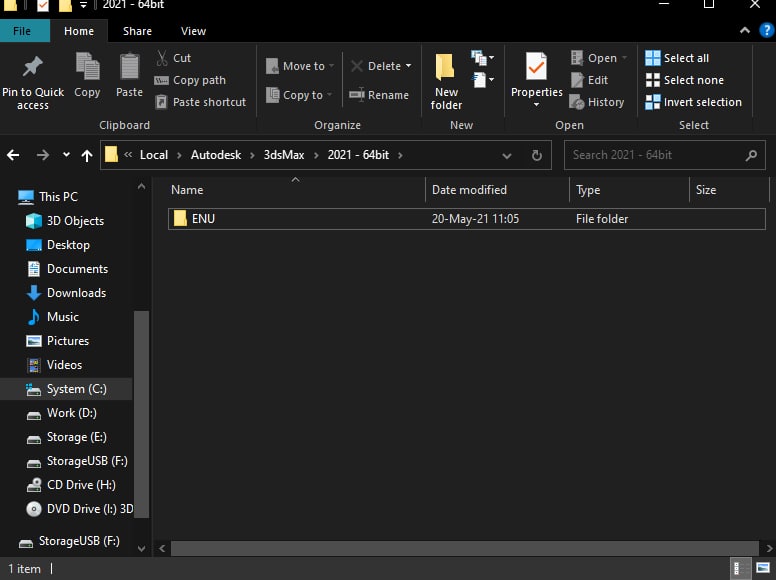Click 3dsMax in the address path
This screenshot has height=580, width=776.
point(284,155)
